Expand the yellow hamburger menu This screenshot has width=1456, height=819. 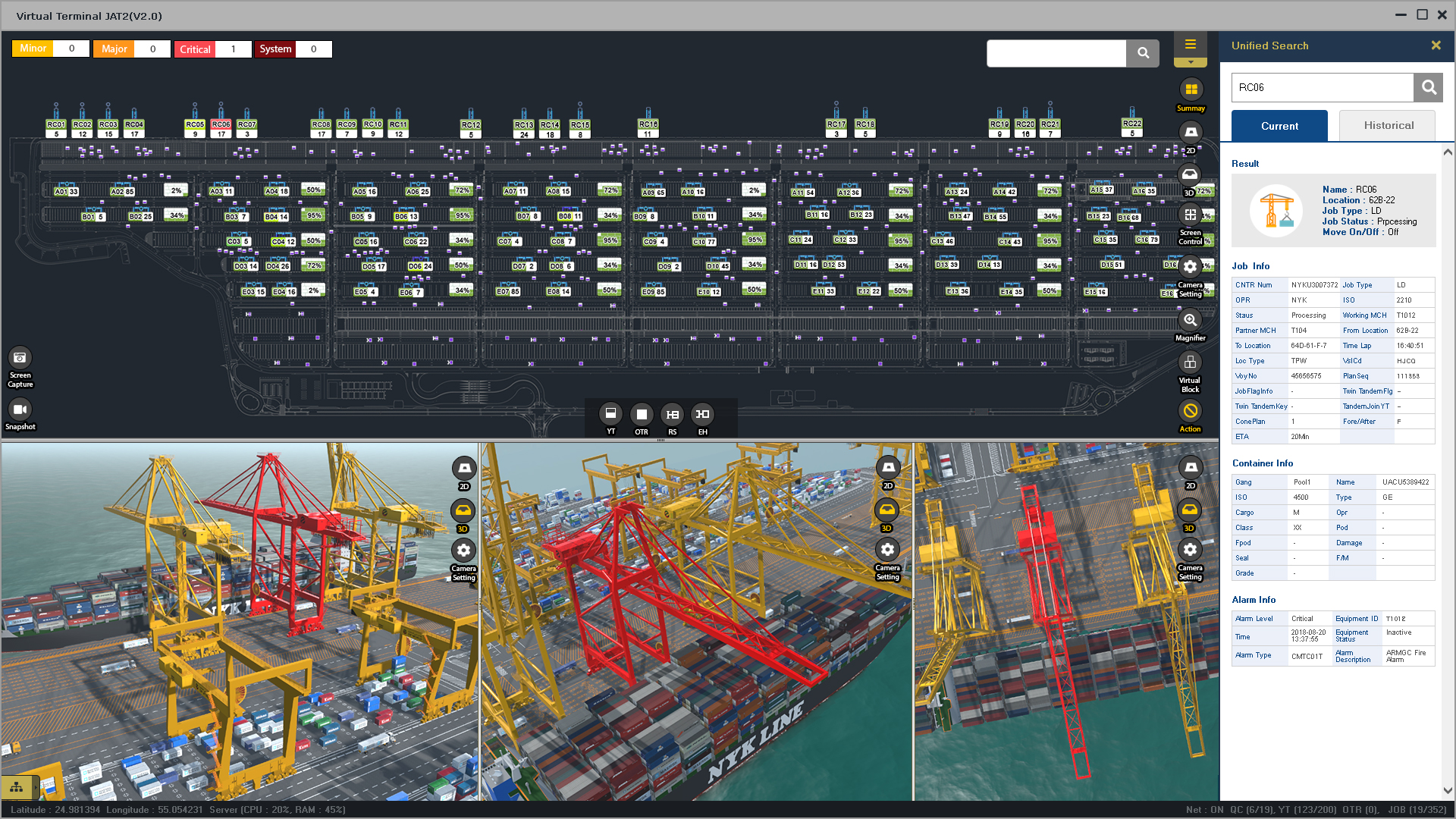tap(1190, 45)
